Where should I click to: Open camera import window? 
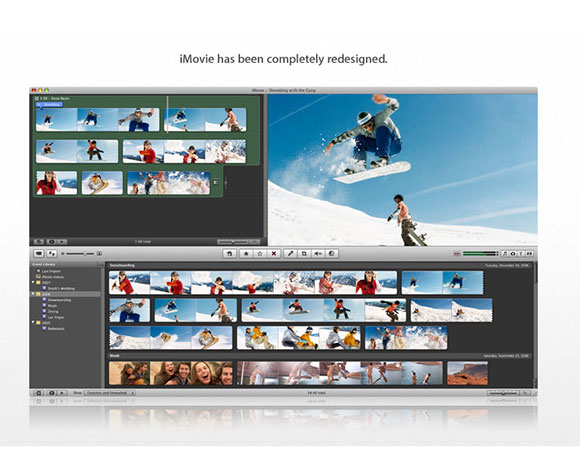click(39, 254)
